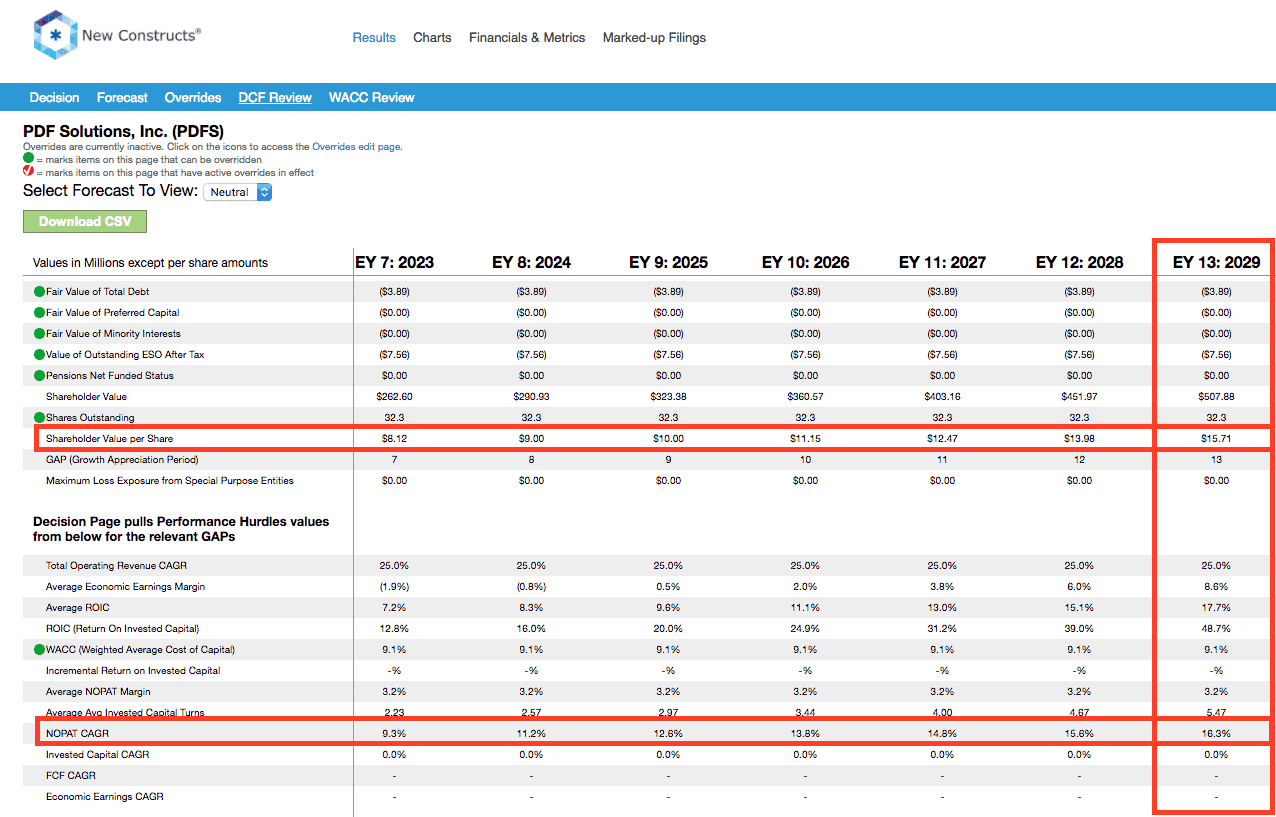Image resolution: width=1276 pixels, height=817 pixels.
Task: Click the 9.3% NOPAT CAGR value
Action: point(395,734)
